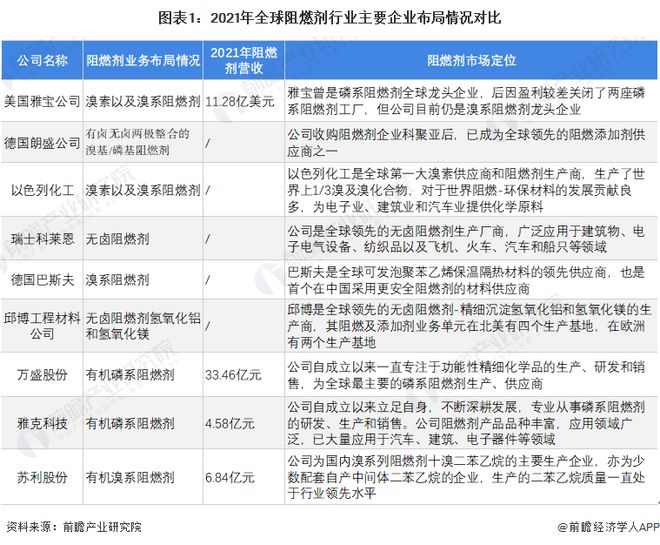
Task: Click the 邱博工程材料公司 cell
Action: tap(42, 326)
